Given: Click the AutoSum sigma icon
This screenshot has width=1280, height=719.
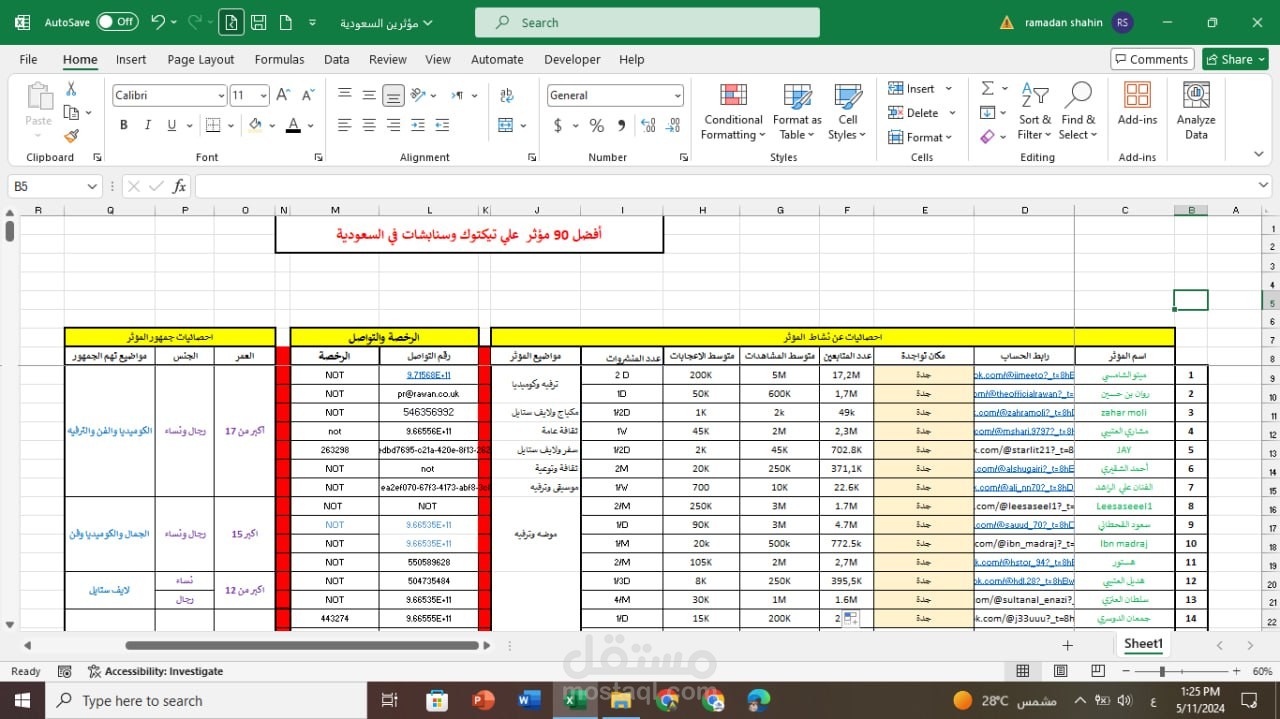Looking at the screenshot, I should point(987,88).
